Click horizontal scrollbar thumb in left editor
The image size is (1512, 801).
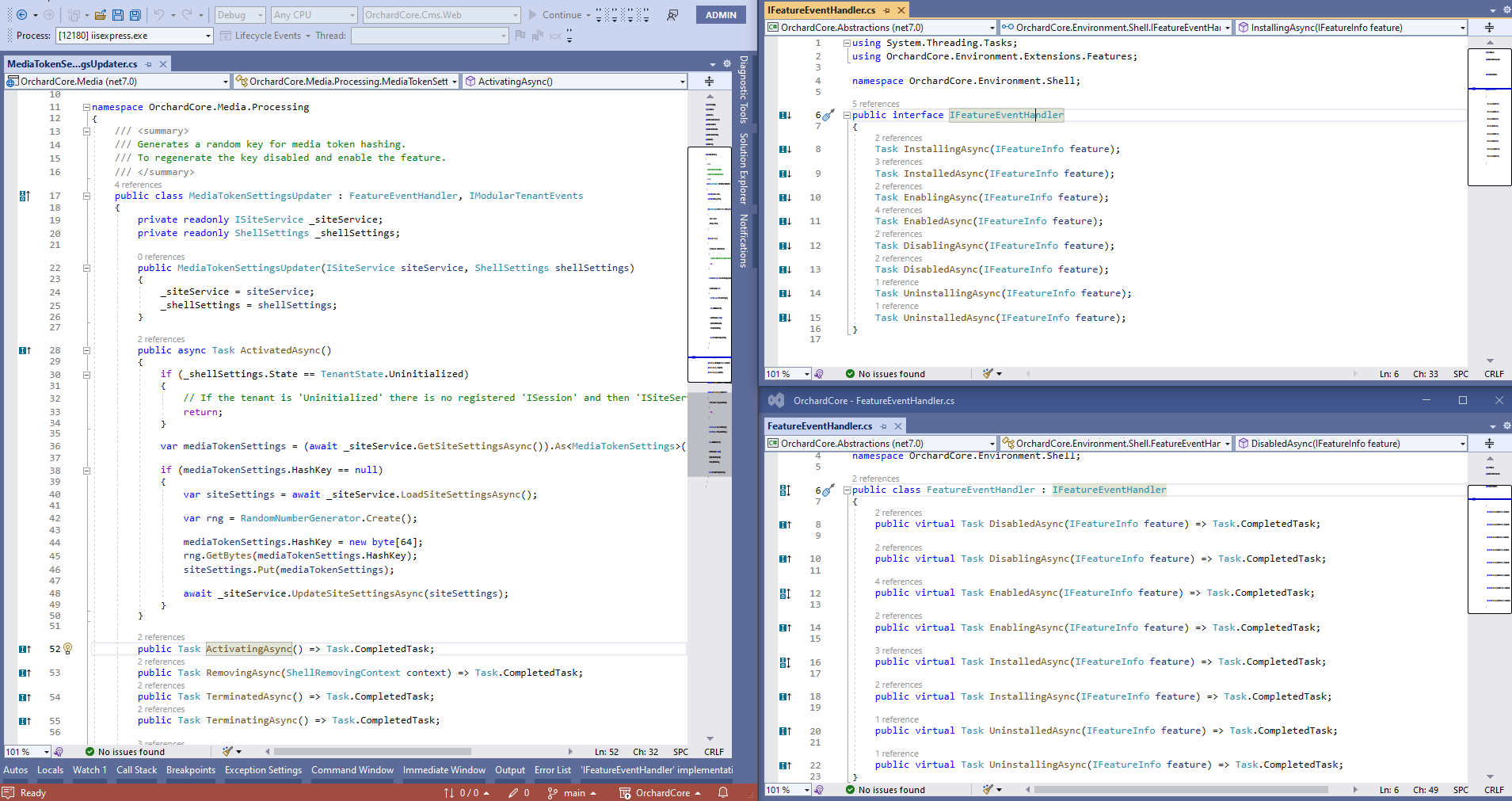tap(372, 752)
